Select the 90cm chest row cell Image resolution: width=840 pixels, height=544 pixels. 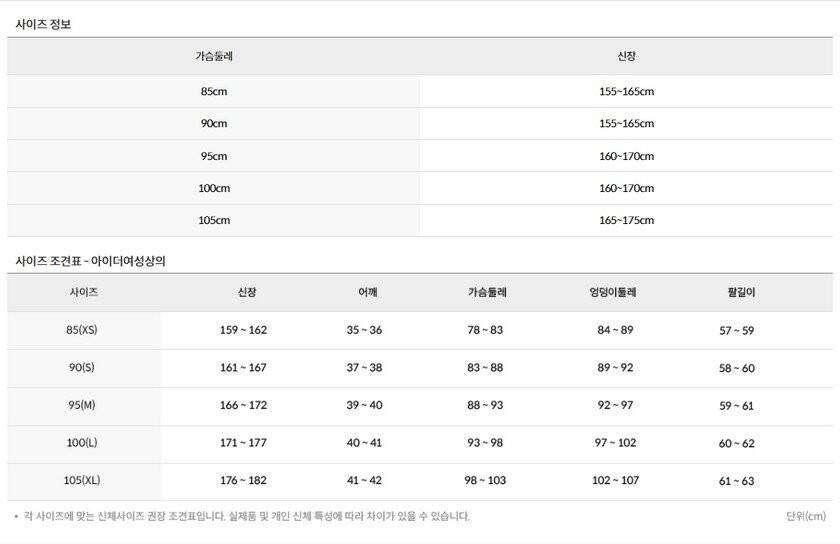tap(213, 124)
